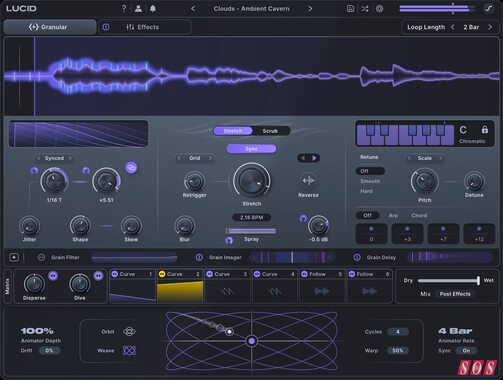Go to the previous preset arrow
503x380 pixels.
coord(193,9)
